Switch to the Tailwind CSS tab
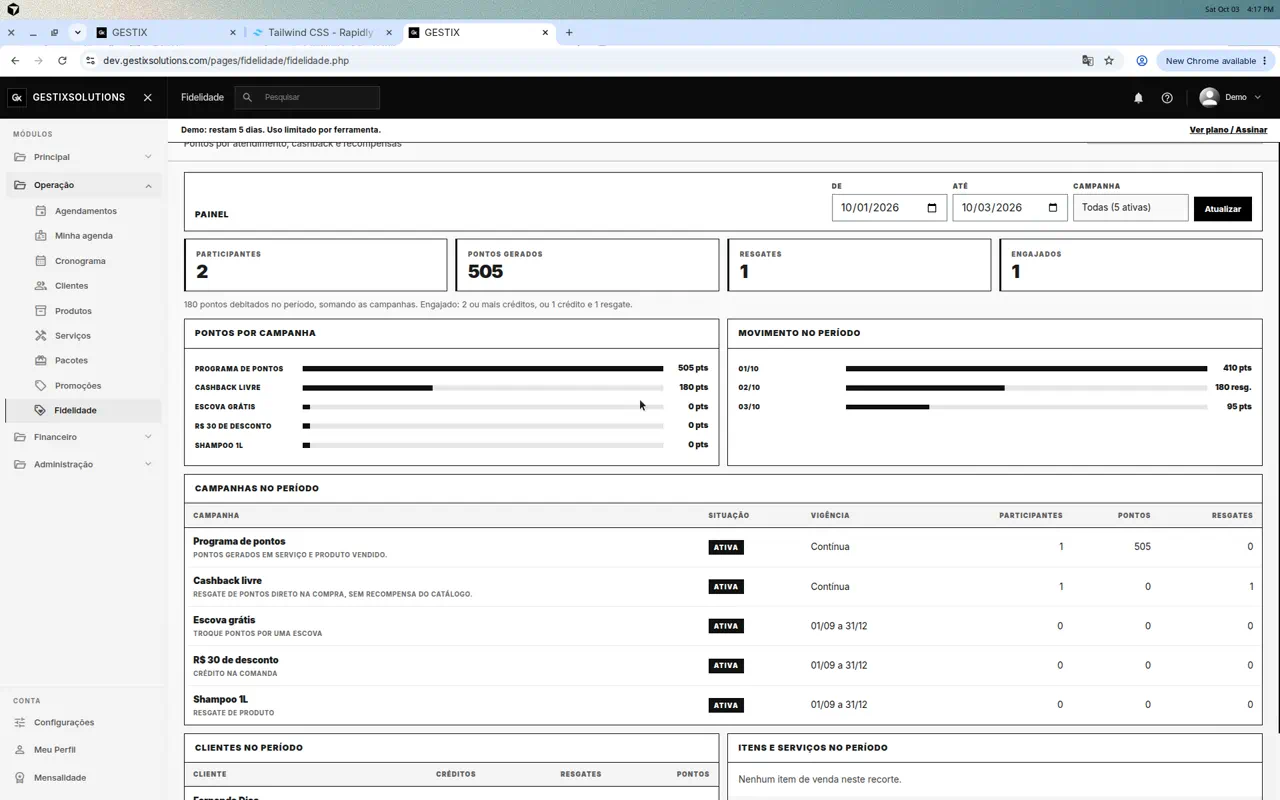Image resolution: width=1280 pixels, height=800 pixels. click(323, 33)
